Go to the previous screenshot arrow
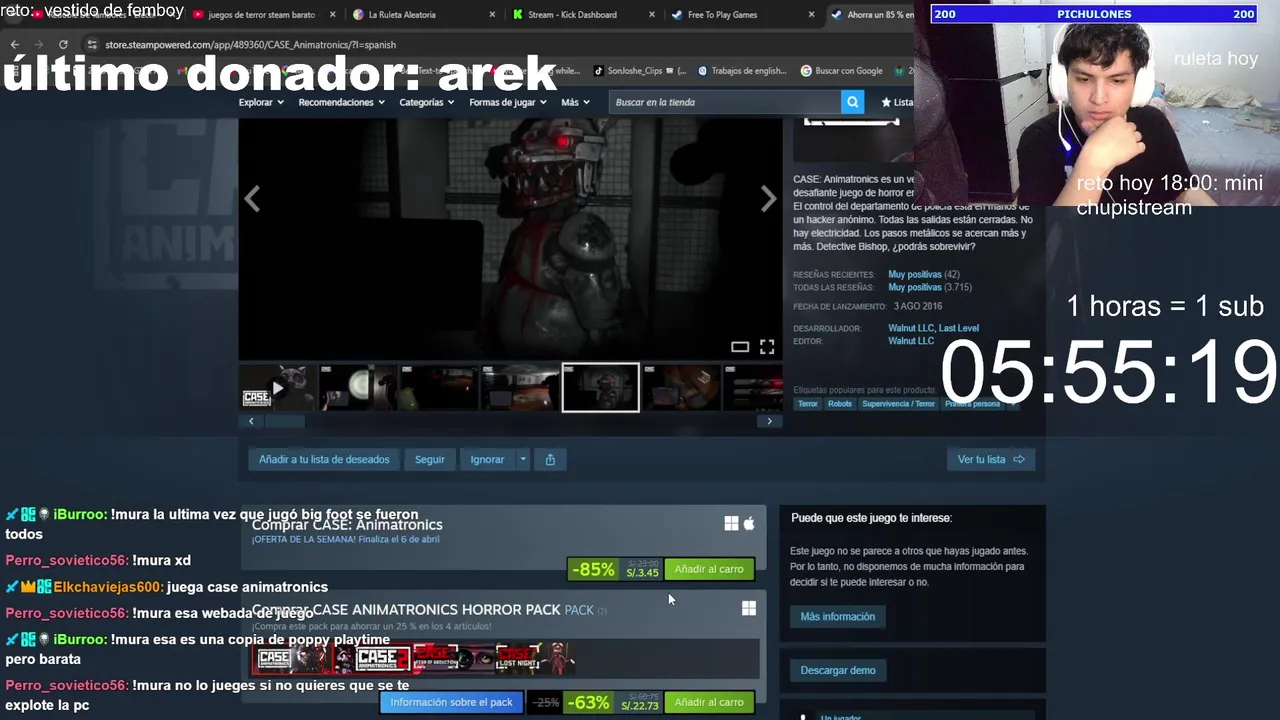The image size is (1280, 720). [x=252, y=199]
